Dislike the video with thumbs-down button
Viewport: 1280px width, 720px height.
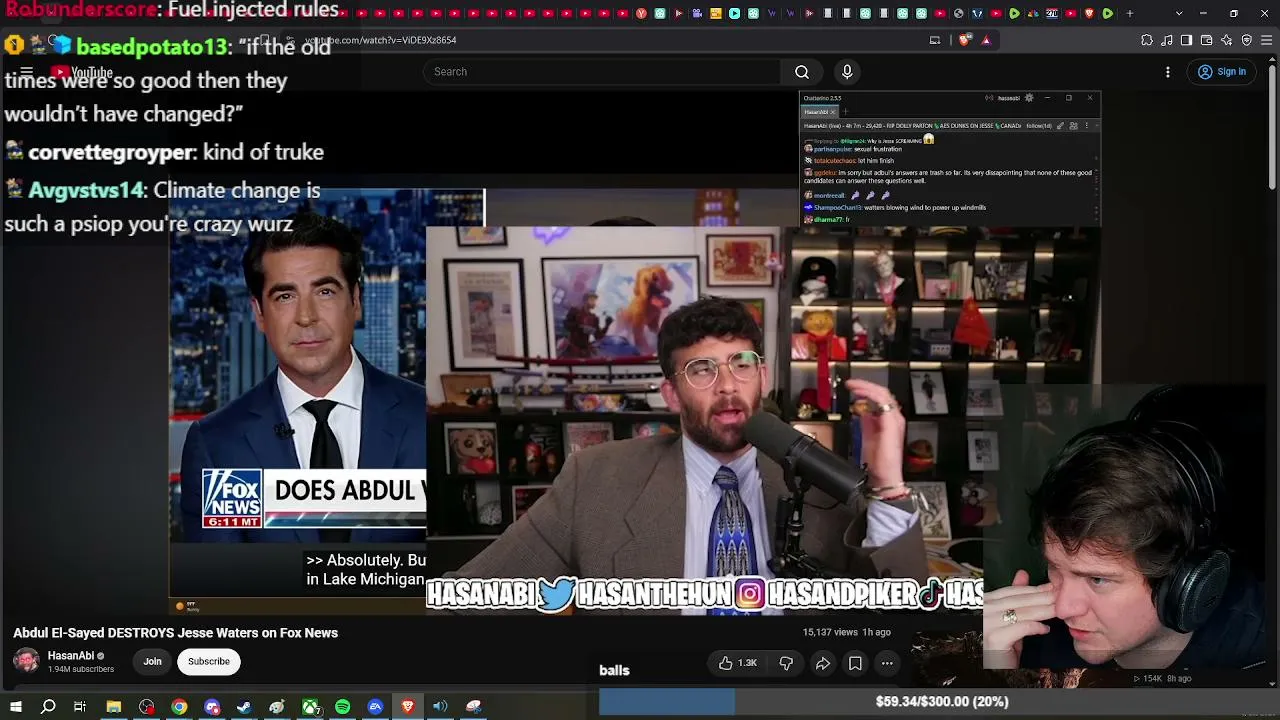tap(786, 663)
